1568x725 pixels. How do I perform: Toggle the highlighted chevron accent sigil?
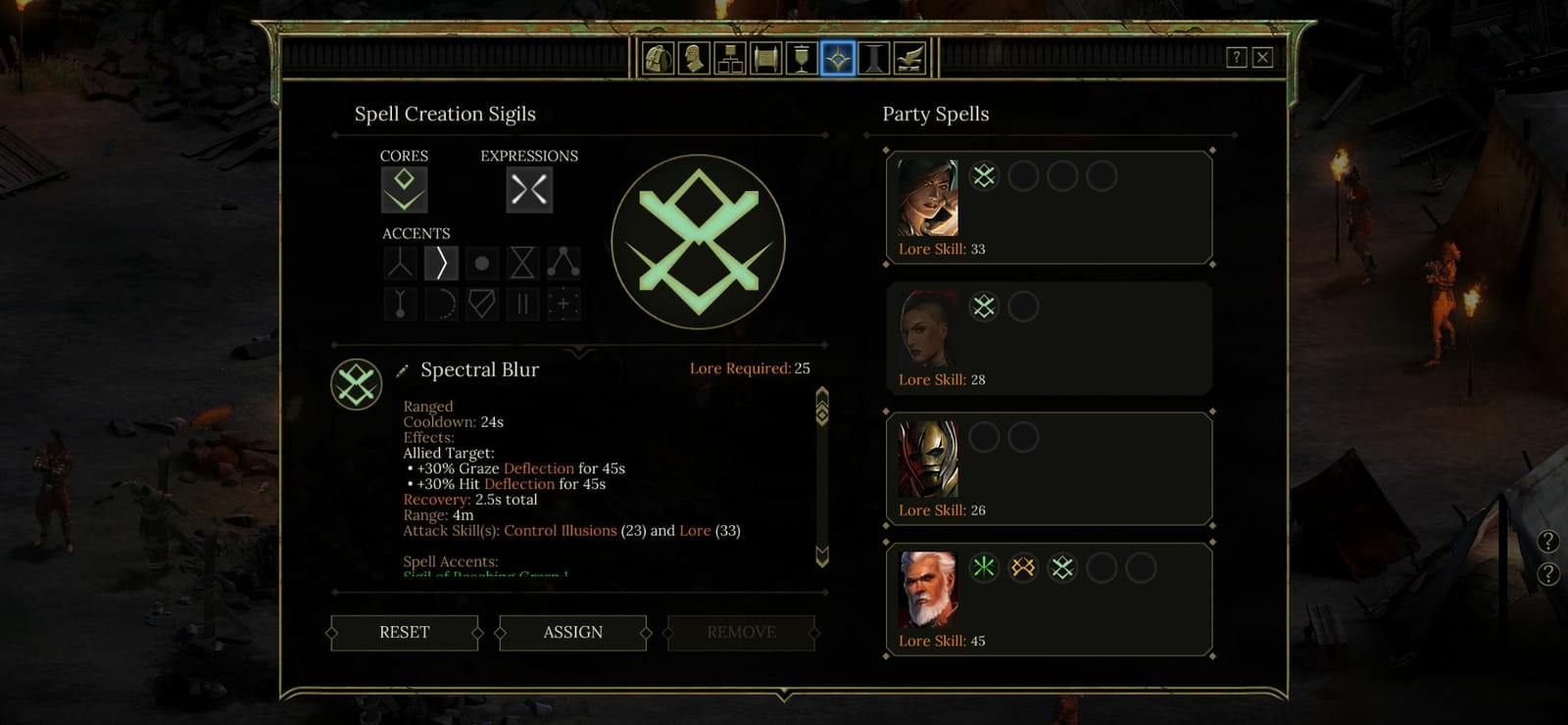(x=441, y=263)
